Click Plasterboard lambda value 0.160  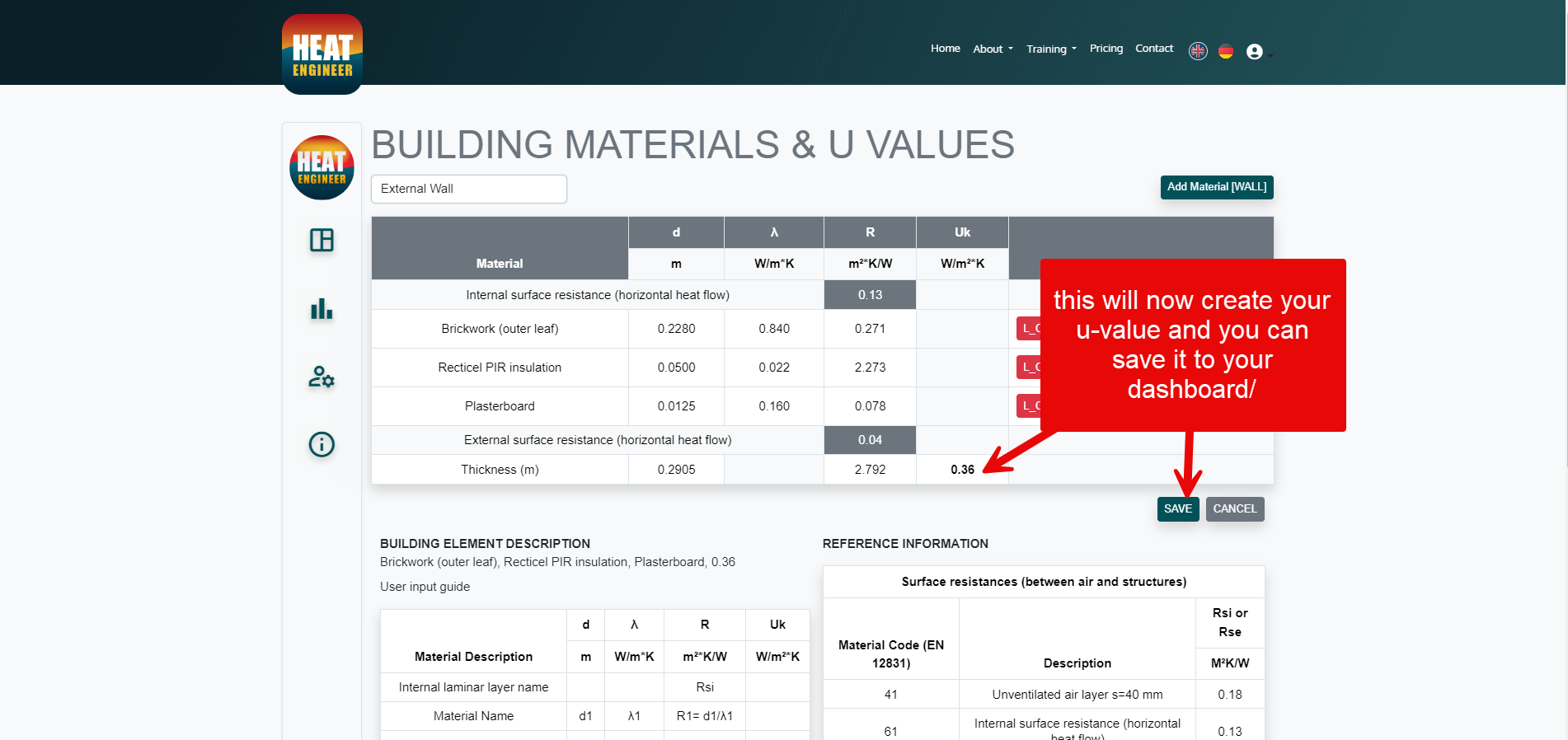coord(774,406)
